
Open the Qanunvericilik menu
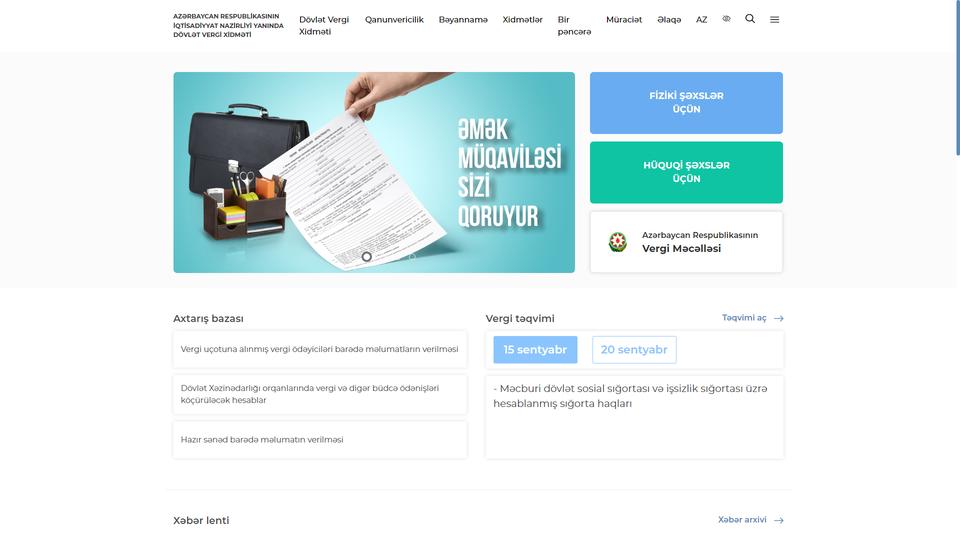(394, 20)
